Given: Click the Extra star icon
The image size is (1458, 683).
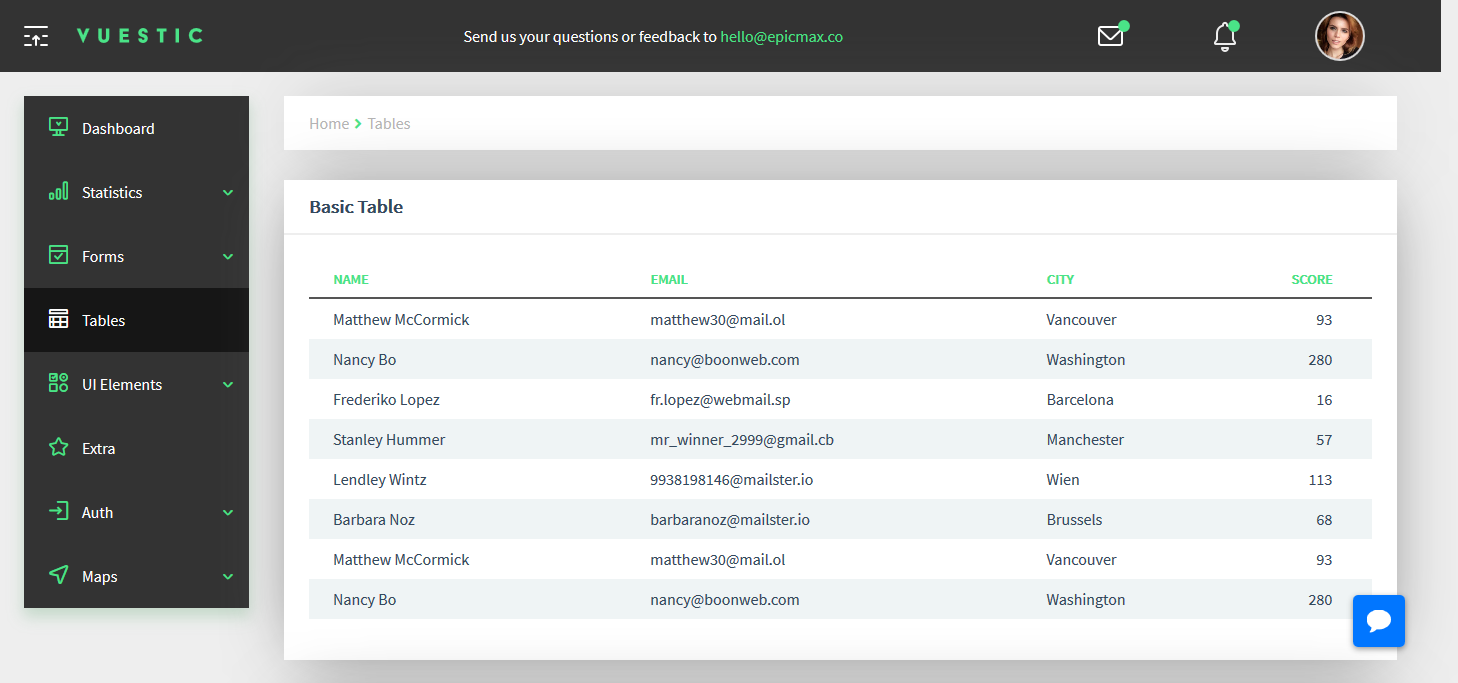Looking at the screenshot, I should tap(59, 447).
